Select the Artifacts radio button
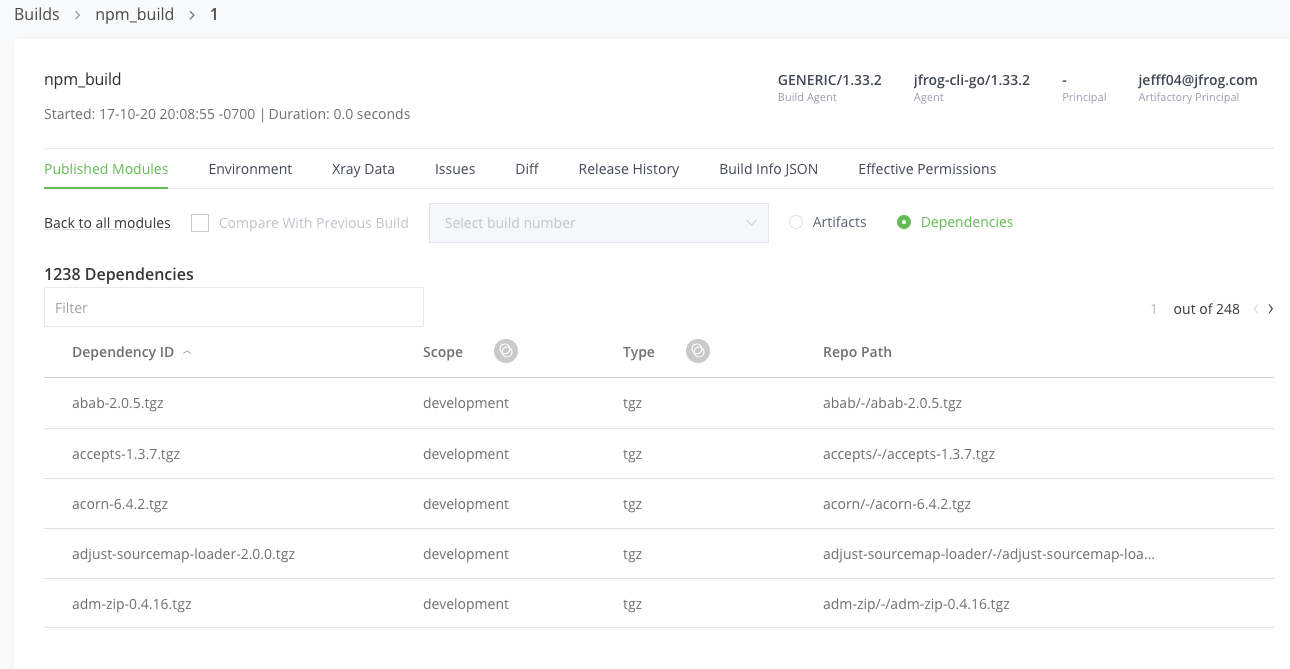The image size is (1290, 669). (796, 222)
